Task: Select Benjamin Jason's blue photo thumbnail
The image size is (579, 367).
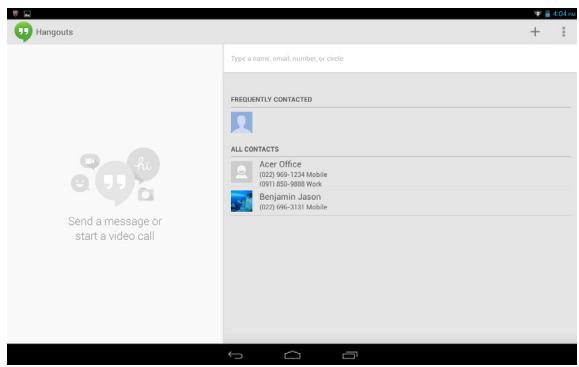Action: point(241,201)
